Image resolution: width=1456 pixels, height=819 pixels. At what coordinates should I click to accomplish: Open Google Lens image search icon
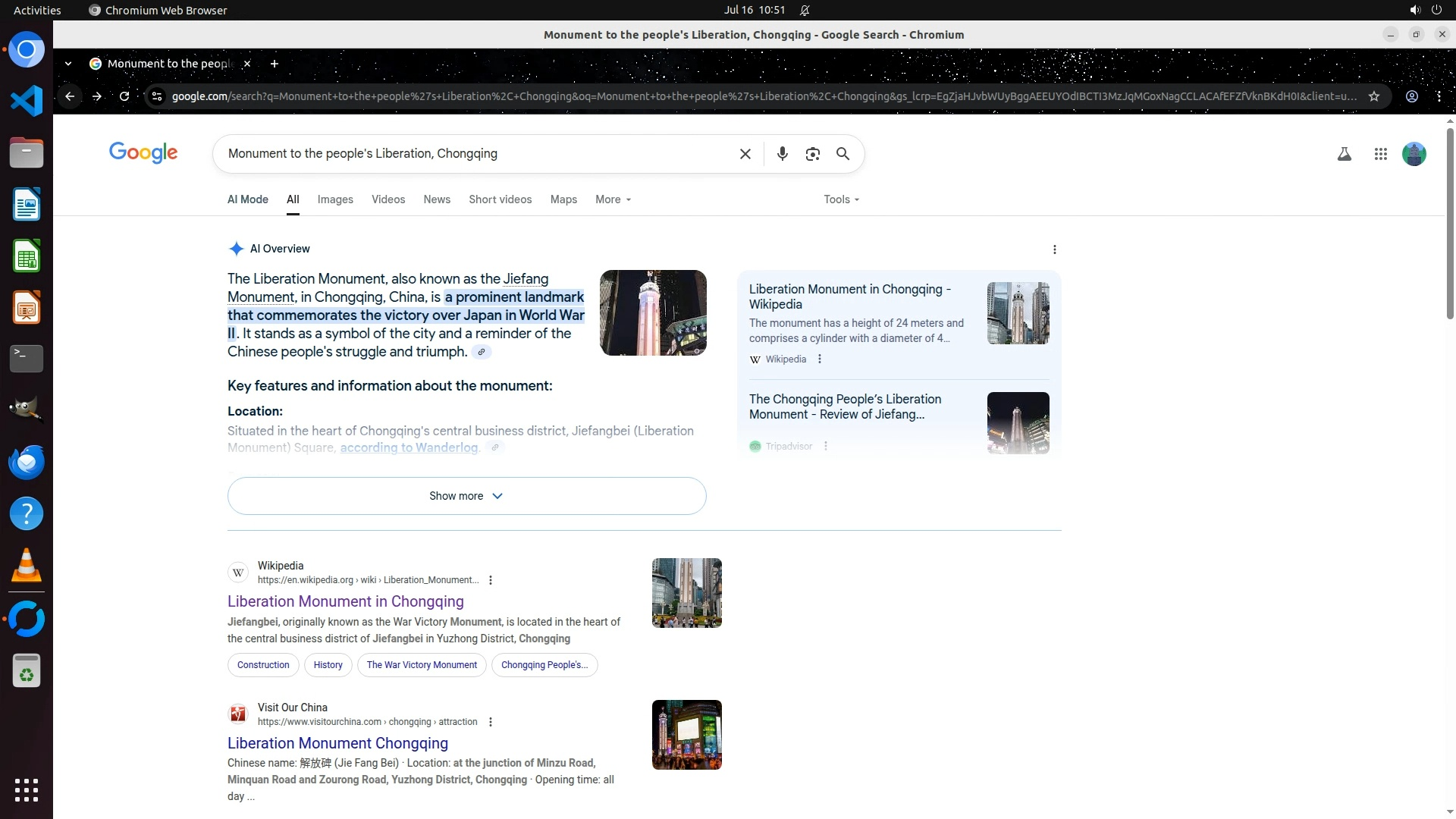tap(812, 154)
